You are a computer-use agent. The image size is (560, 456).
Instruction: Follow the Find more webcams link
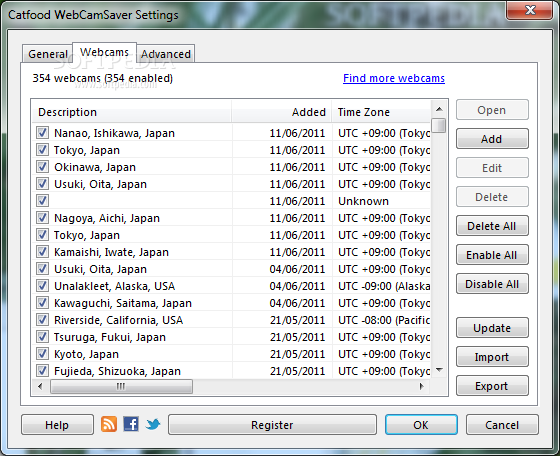coord(394,78)
